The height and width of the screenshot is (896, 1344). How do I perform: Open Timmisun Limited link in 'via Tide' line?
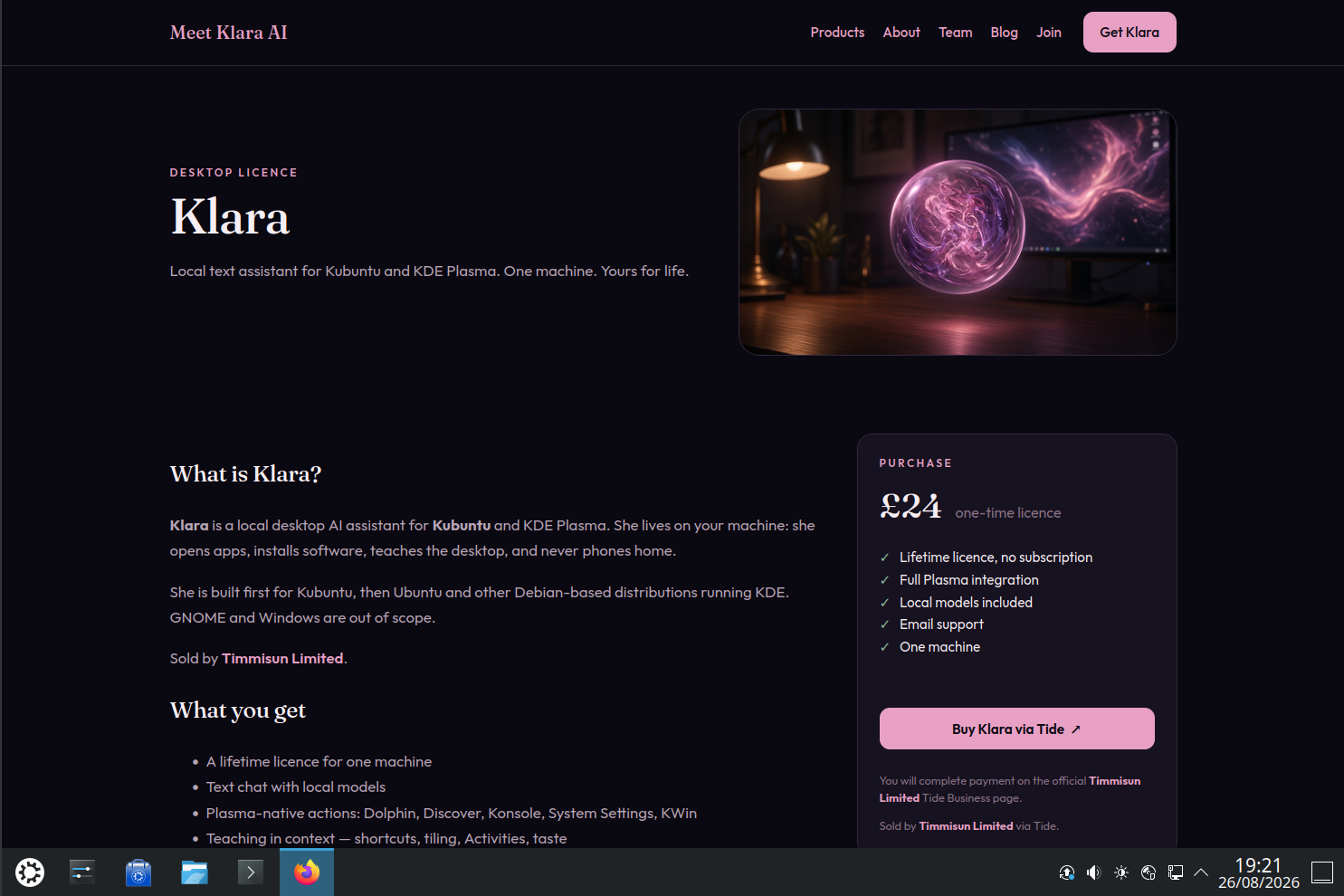966,826
